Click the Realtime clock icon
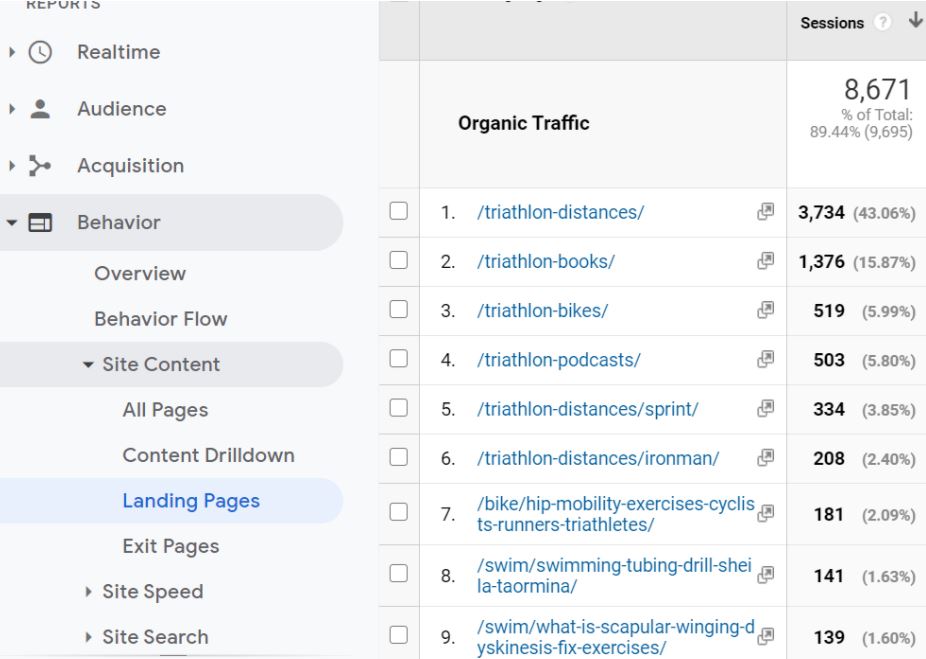The image size is (926, 659). (40, 52)
